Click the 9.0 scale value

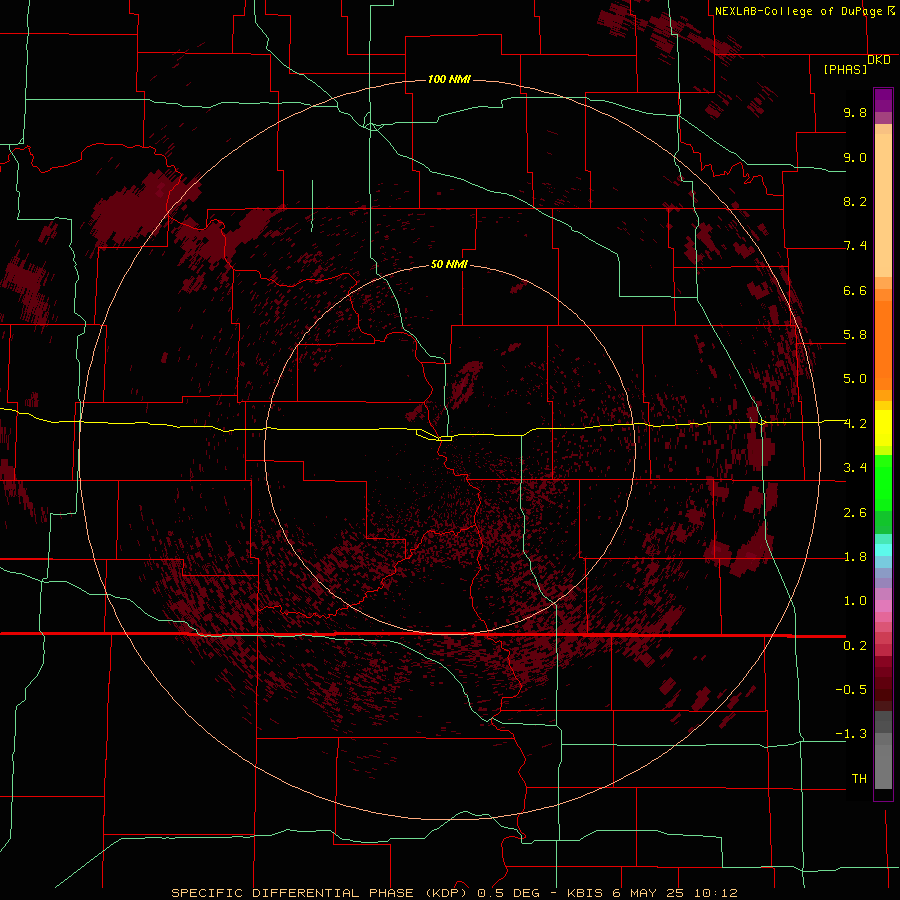point(855,157)
